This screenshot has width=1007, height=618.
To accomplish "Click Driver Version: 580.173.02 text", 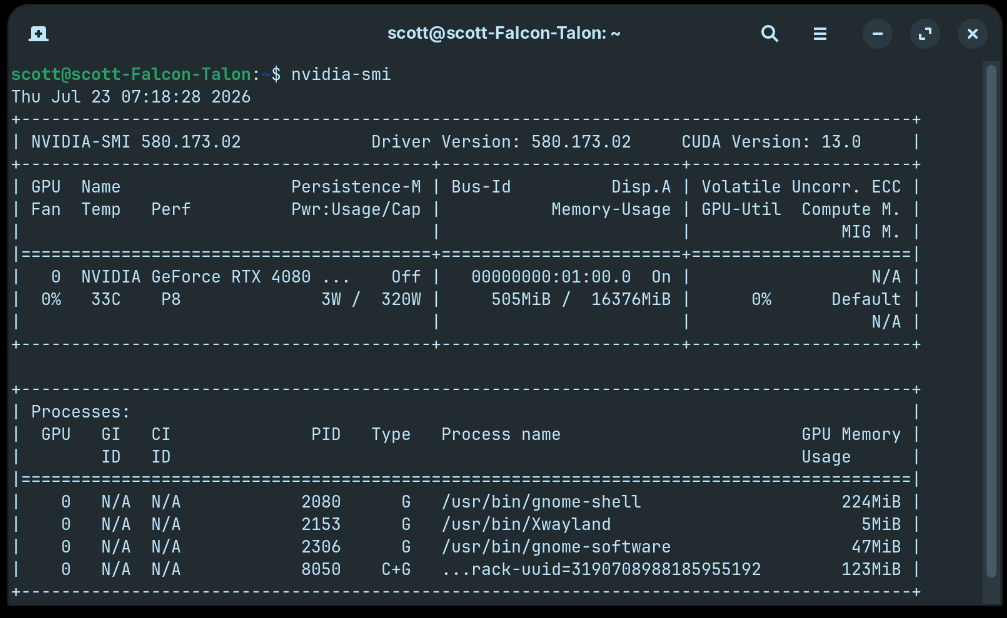I will click(x=501, y=142).
